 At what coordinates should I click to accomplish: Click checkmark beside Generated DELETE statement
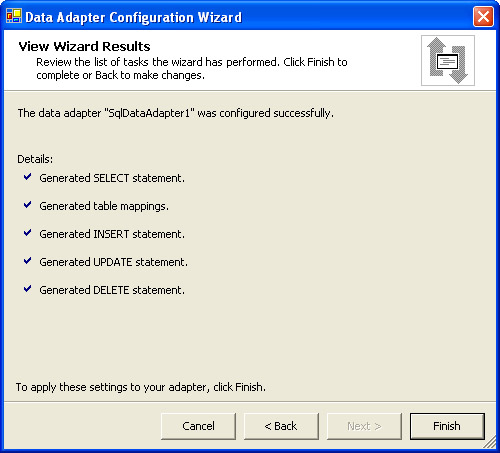pyautogui.click(x=27, y=289)
